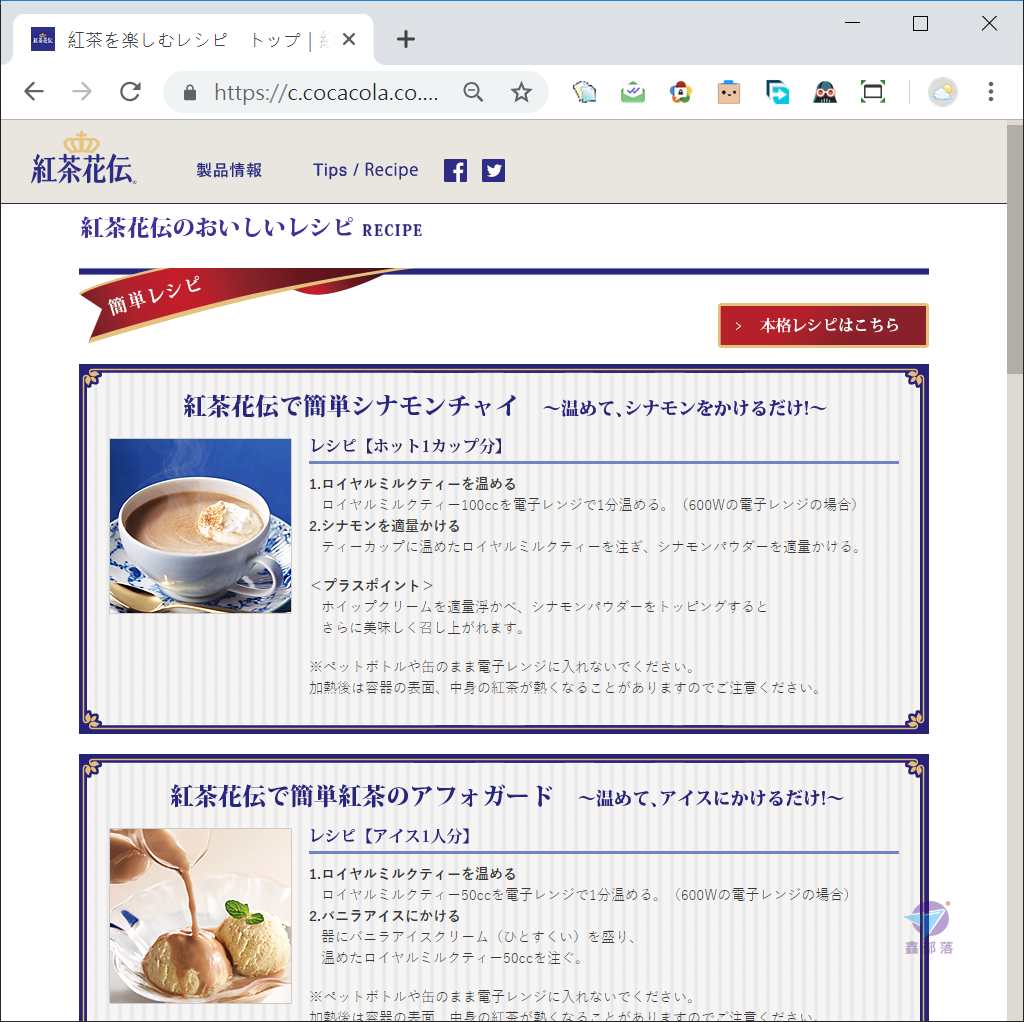Click the 本格レシピはこちら button
The height and width of the screenshot is (1022, 1024).
click(823, 325)
